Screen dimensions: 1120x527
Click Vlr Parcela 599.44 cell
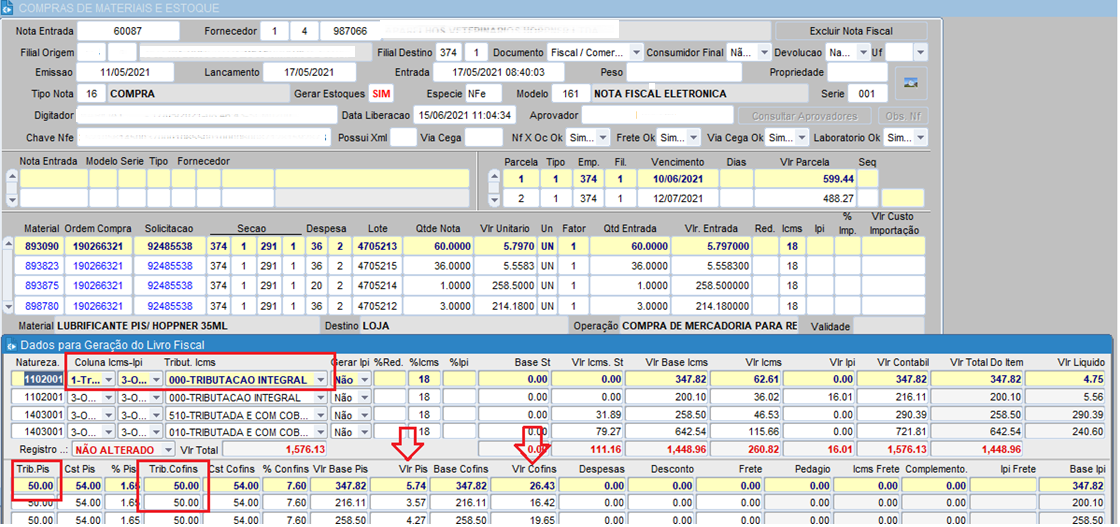click(806, 179)
